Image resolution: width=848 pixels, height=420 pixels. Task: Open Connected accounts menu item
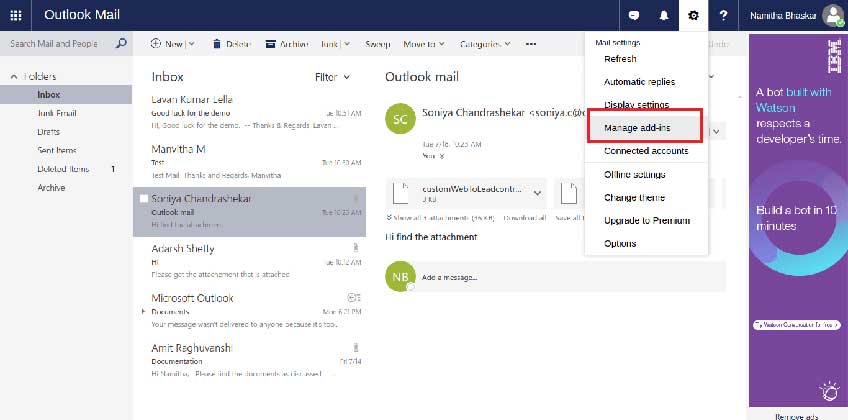(x=646, y=151)
